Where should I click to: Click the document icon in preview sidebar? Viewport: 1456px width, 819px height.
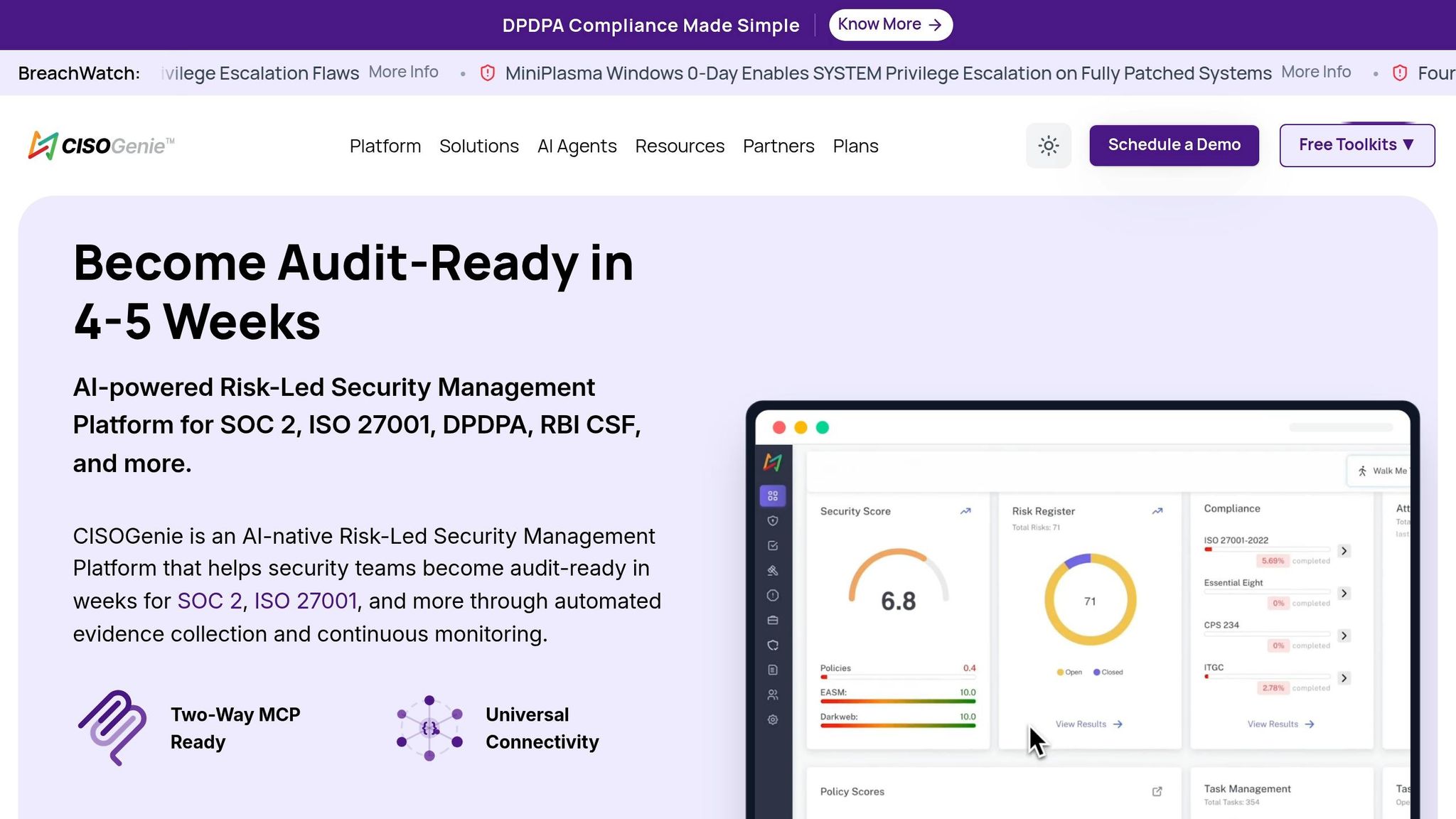pos(773,670)
